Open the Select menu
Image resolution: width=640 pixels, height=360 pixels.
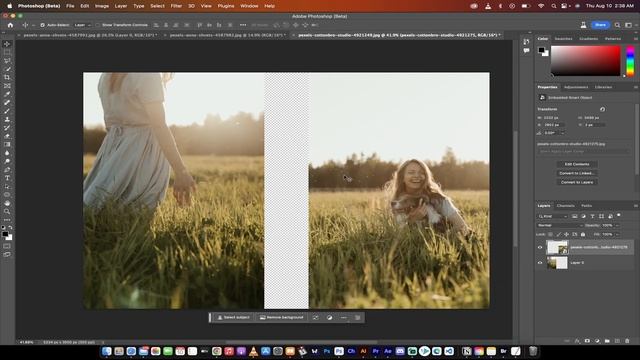point(157,6)
